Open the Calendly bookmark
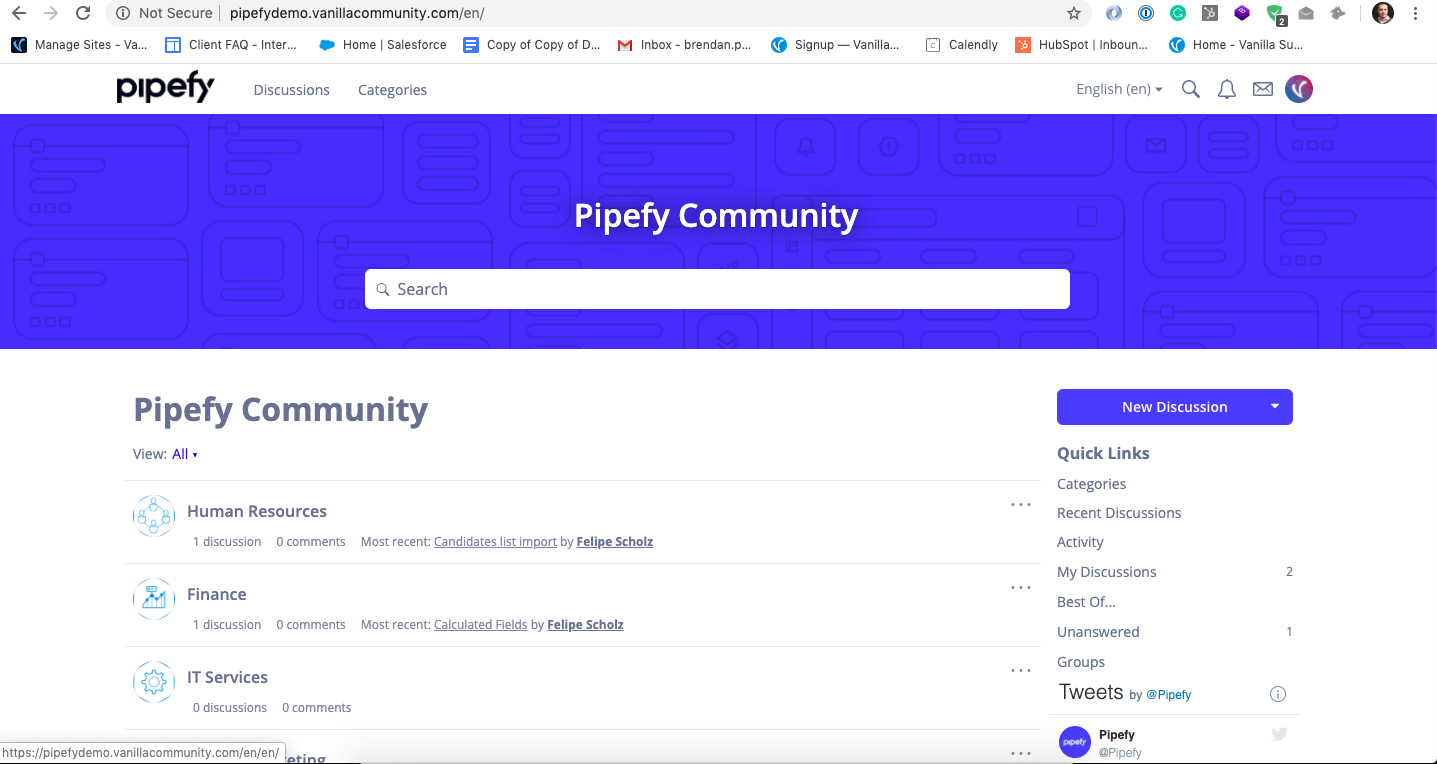 962,45
